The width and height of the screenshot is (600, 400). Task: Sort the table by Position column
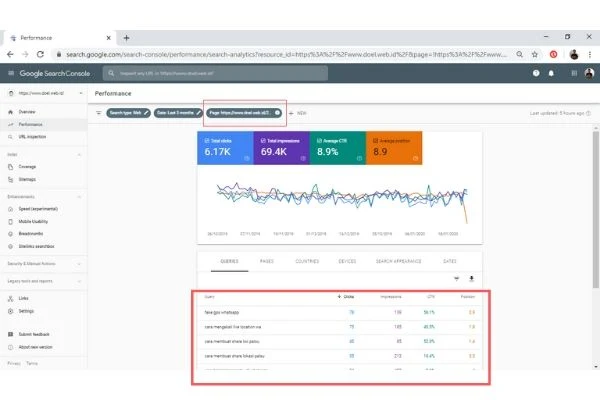(468, 297)
